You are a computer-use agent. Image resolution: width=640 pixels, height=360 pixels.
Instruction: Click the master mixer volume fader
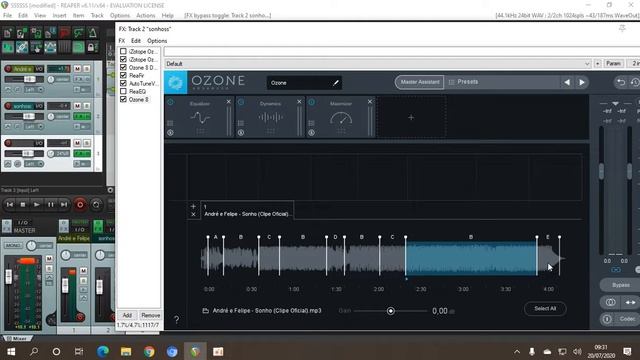(x=9, y=277)
